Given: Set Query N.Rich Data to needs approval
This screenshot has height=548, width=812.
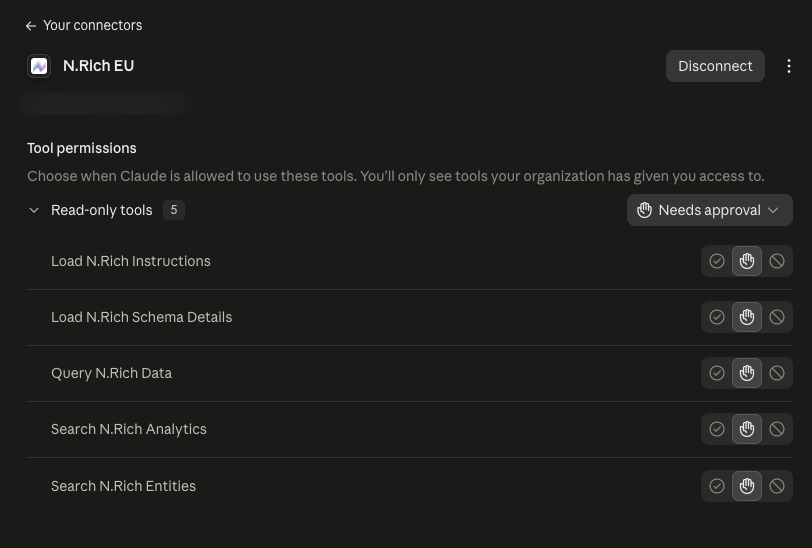Looking at the screenshot, I should click(x=747, y=373).
